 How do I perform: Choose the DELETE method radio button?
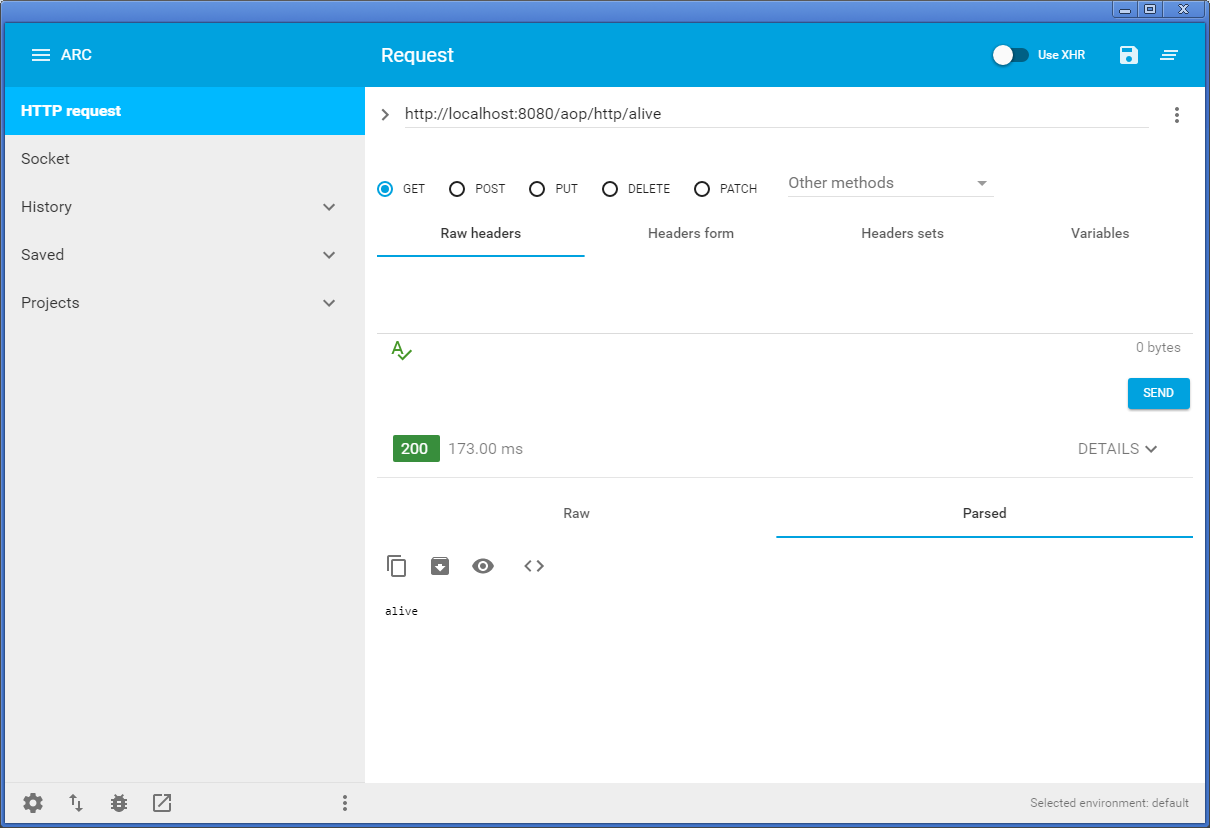(x=610, y=189)
